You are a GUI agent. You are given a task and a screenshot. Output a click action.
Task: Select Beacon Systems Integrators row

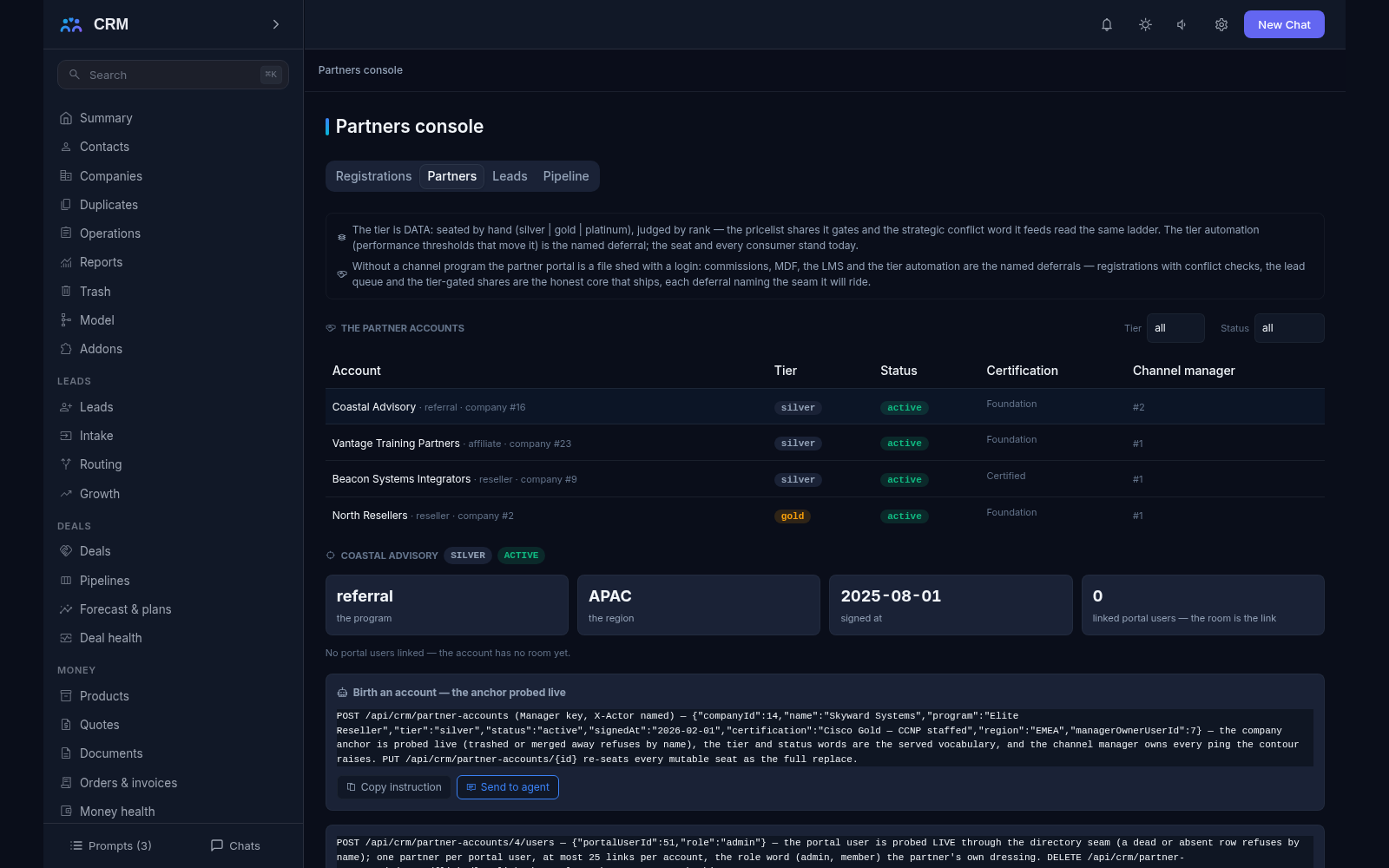tap(825, 479)
